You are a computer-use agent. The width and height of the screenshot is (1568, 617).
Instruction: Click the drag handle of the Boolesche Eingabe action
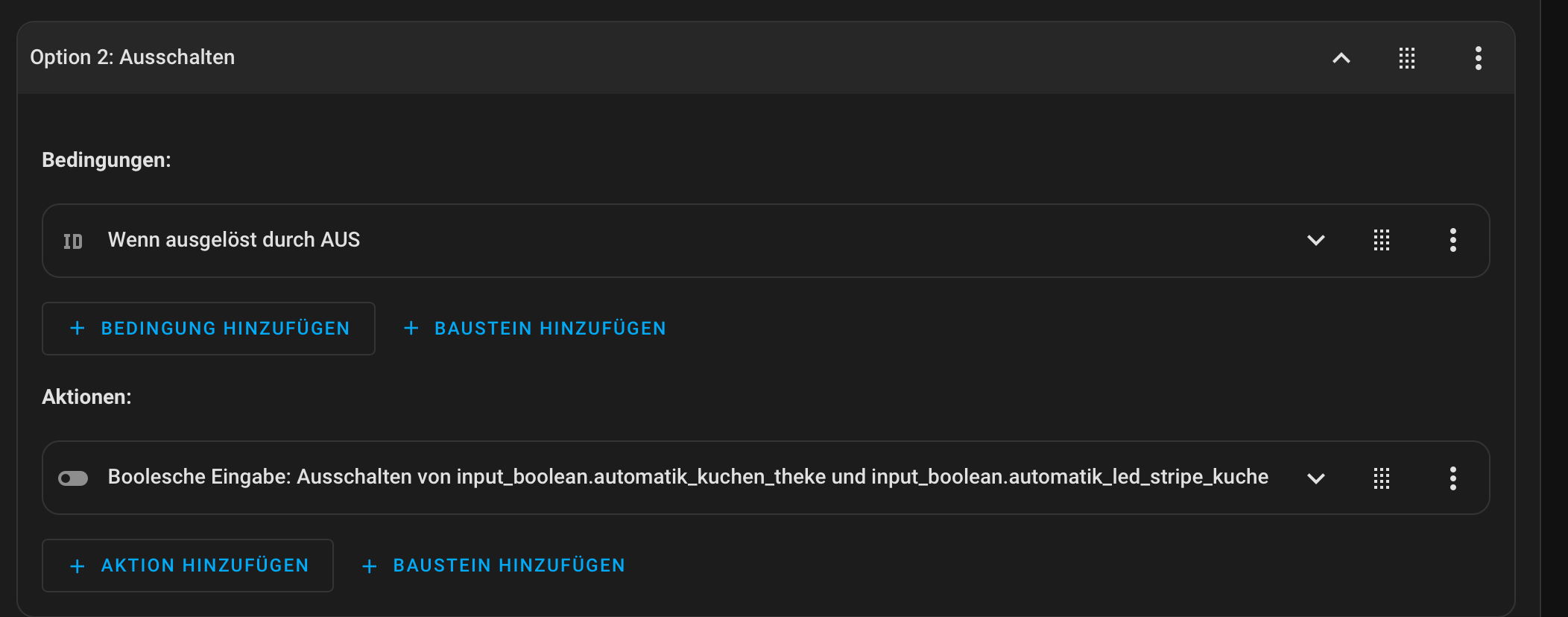(x=1381, y=478)
